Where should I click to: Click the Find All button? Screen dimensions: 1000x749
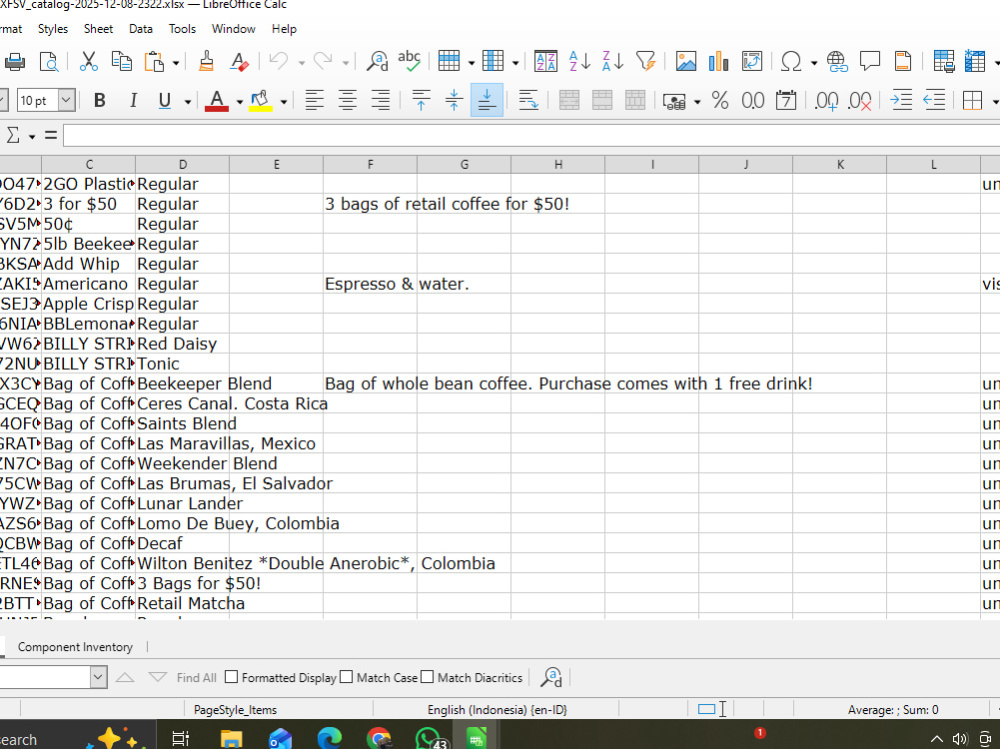pos(196,678)
